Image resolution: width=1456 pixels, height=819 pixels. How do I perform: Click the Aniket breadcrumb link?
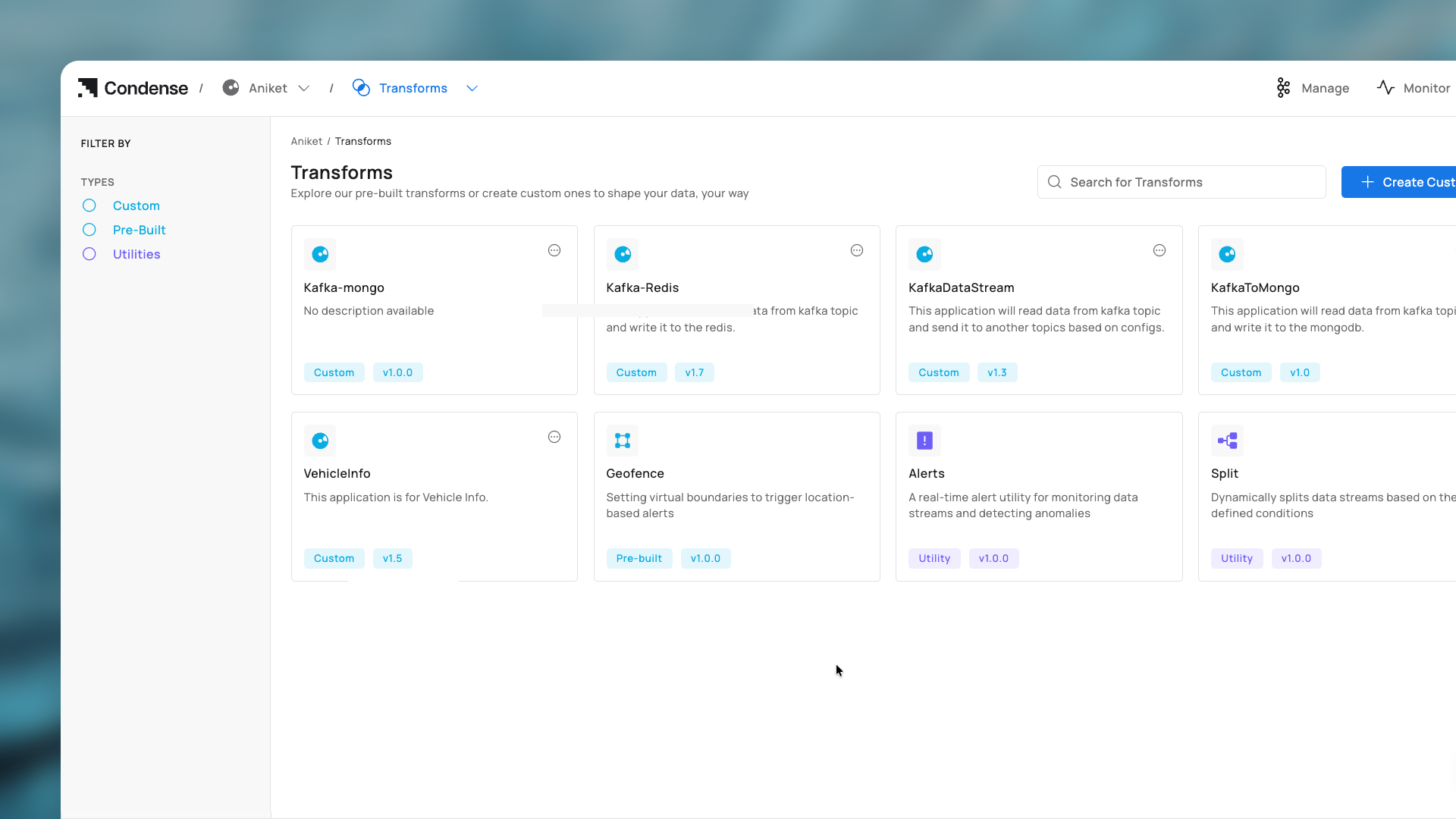(x=306, y=141)
